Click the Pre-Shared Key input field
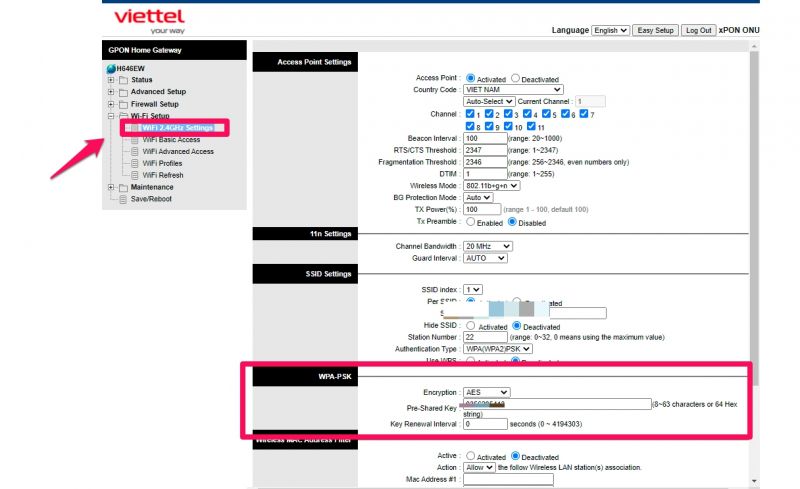The width and height of the screenshot is (800, 489). coord(557,404)
